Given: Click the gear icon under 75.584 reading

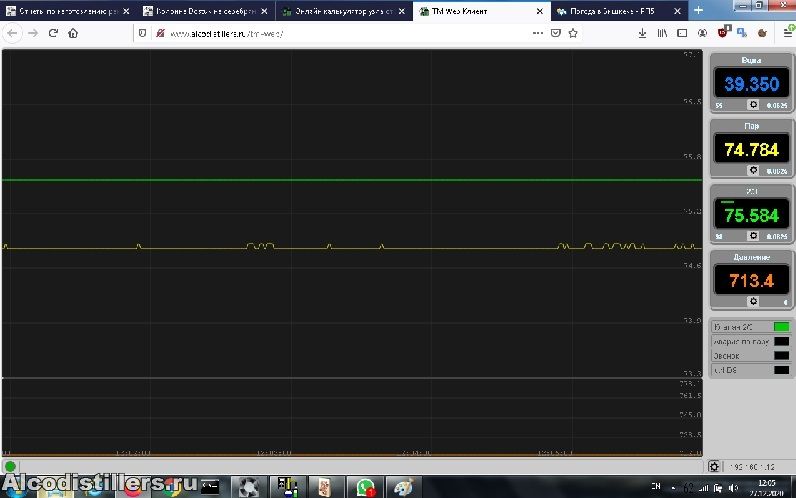Looking at the screenshot, I should coord(752,236).
